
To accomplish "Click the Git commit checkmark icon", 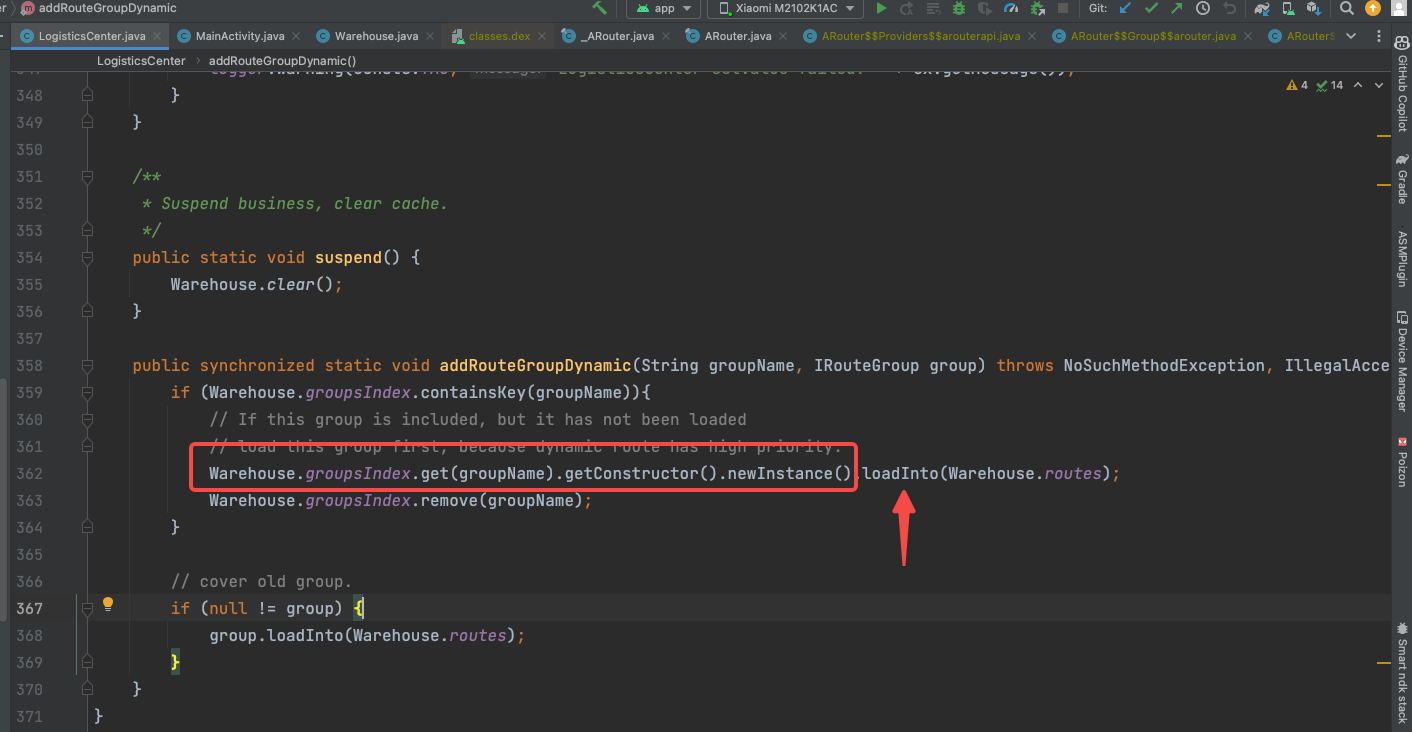I will [x=1151, y=8].
